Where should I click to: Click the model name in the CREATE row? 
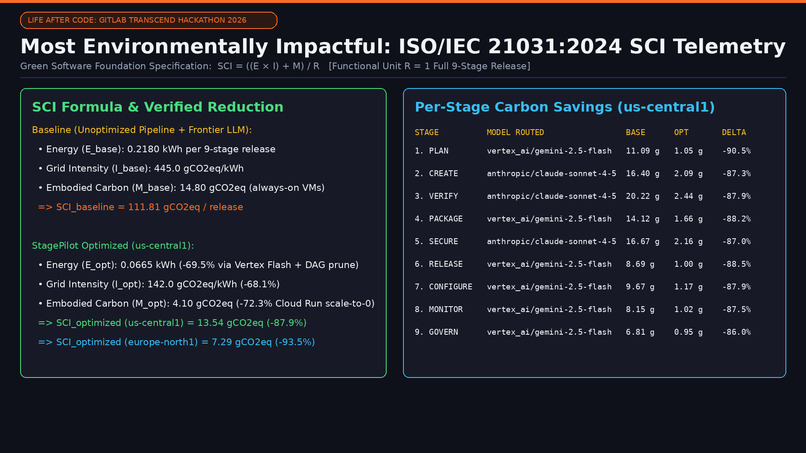click(552, 174)
